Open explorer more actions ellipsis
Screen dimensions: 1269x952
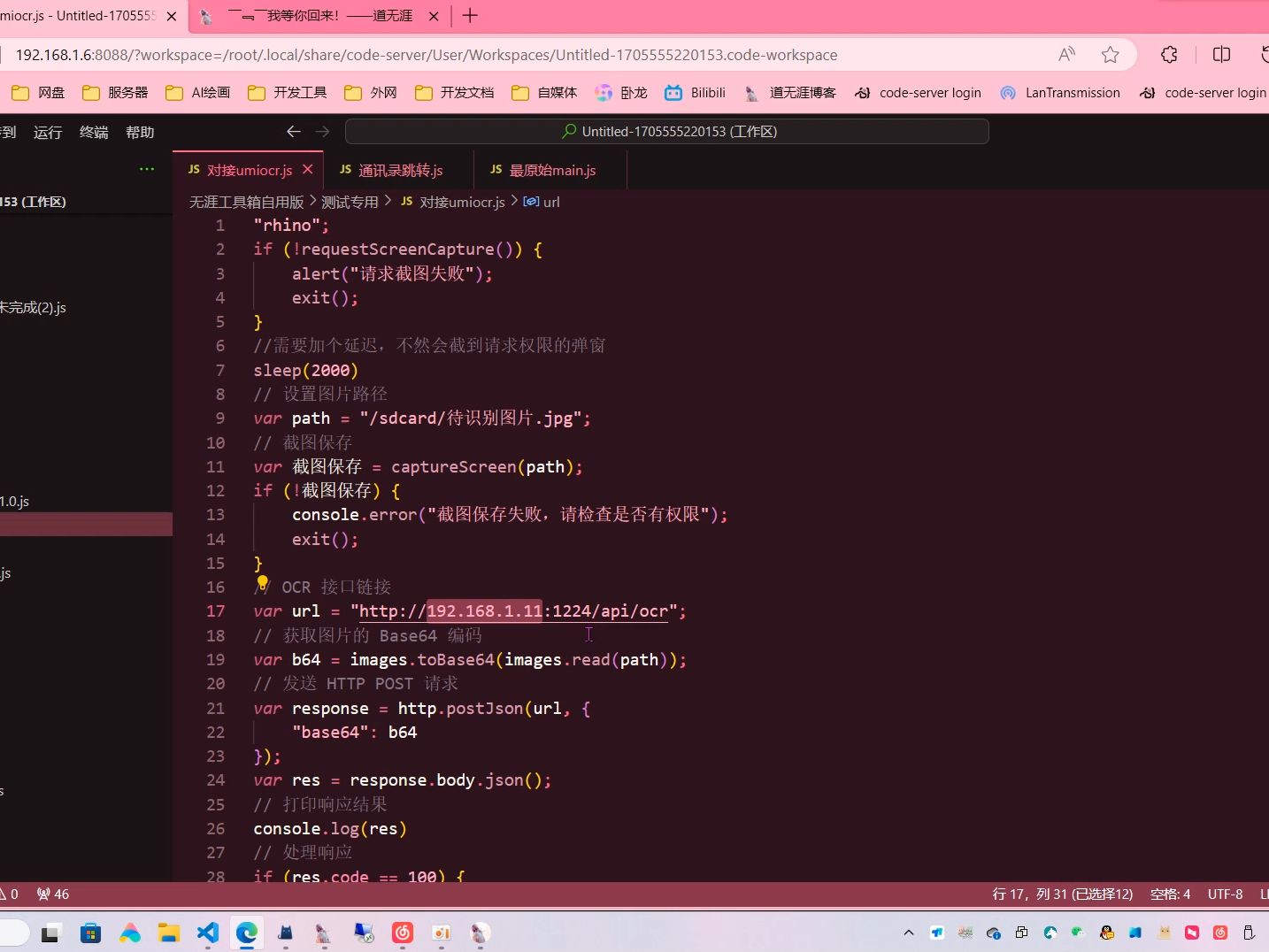(x=147, y=169)
